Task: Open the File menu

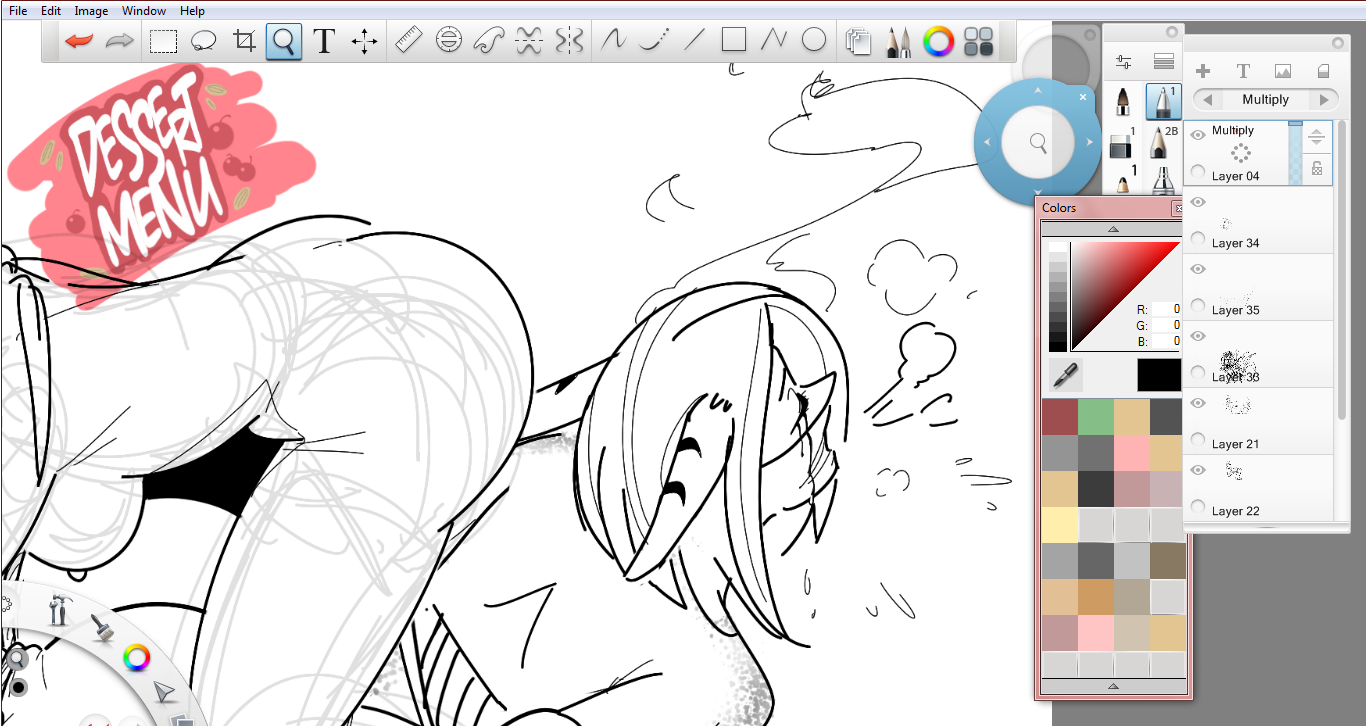Action: [18, 11]
